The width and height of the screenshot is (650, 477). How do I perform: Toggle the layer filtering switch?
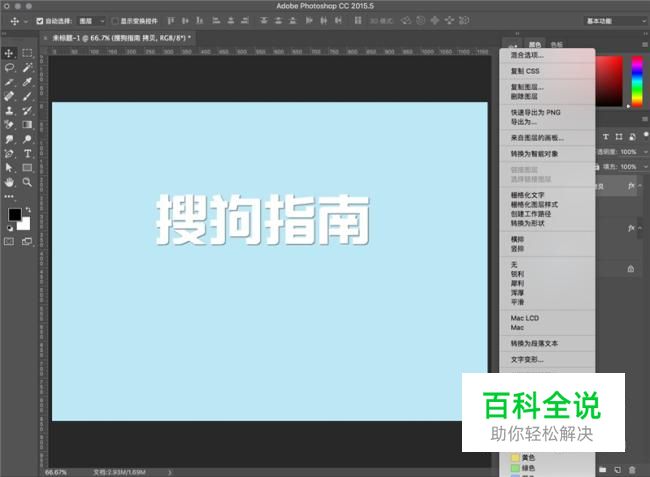click(645, 134)
